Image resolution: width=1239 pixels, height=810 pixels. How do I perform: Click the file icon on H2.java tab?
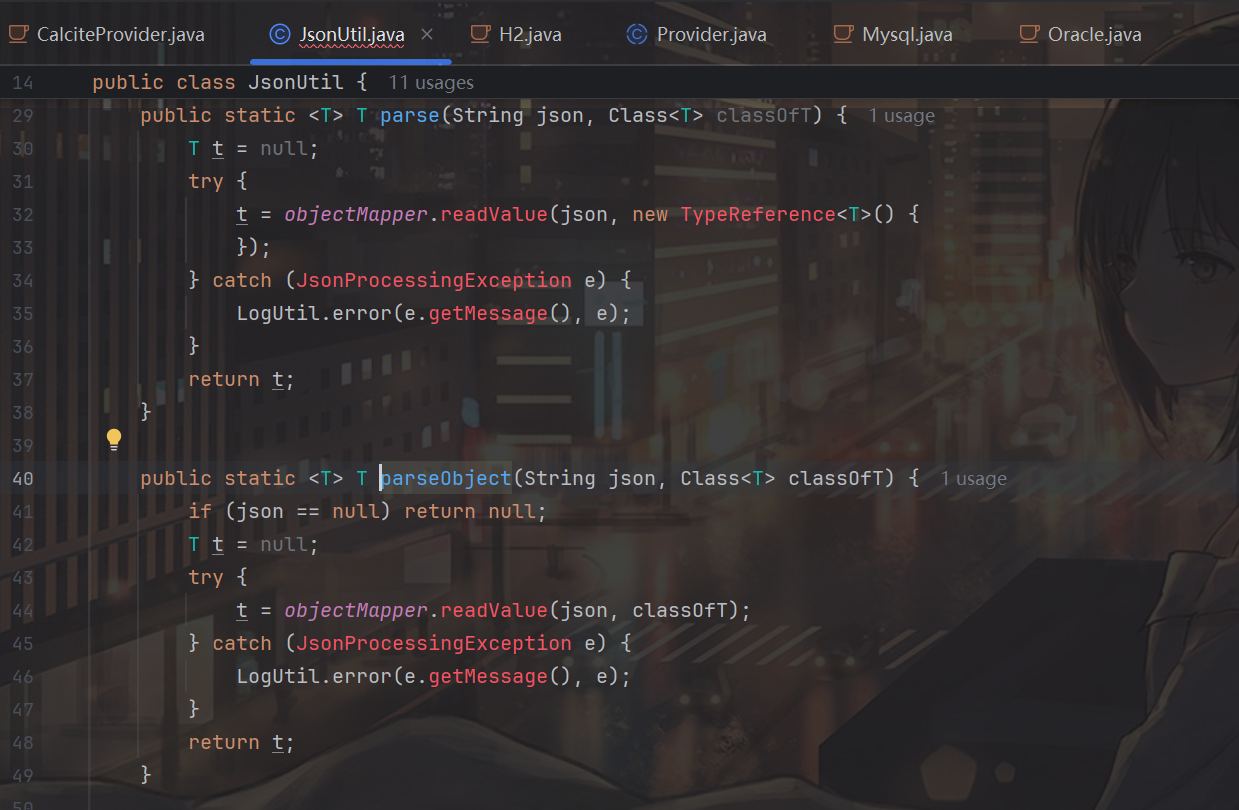[480, 35]
